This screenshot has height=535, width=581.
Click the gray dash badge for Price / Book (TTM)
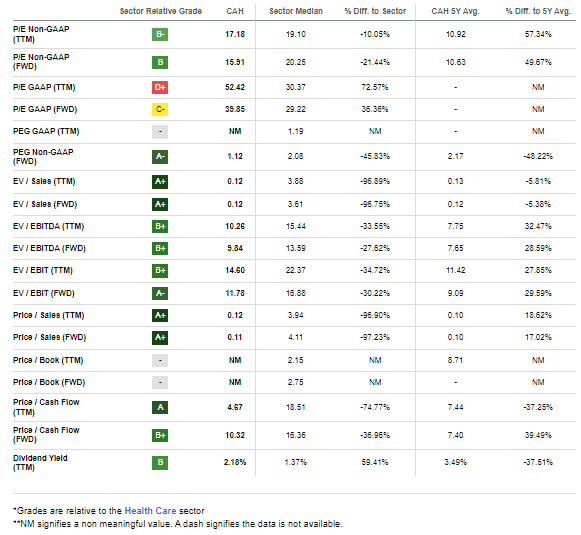(x=160, y=360)
